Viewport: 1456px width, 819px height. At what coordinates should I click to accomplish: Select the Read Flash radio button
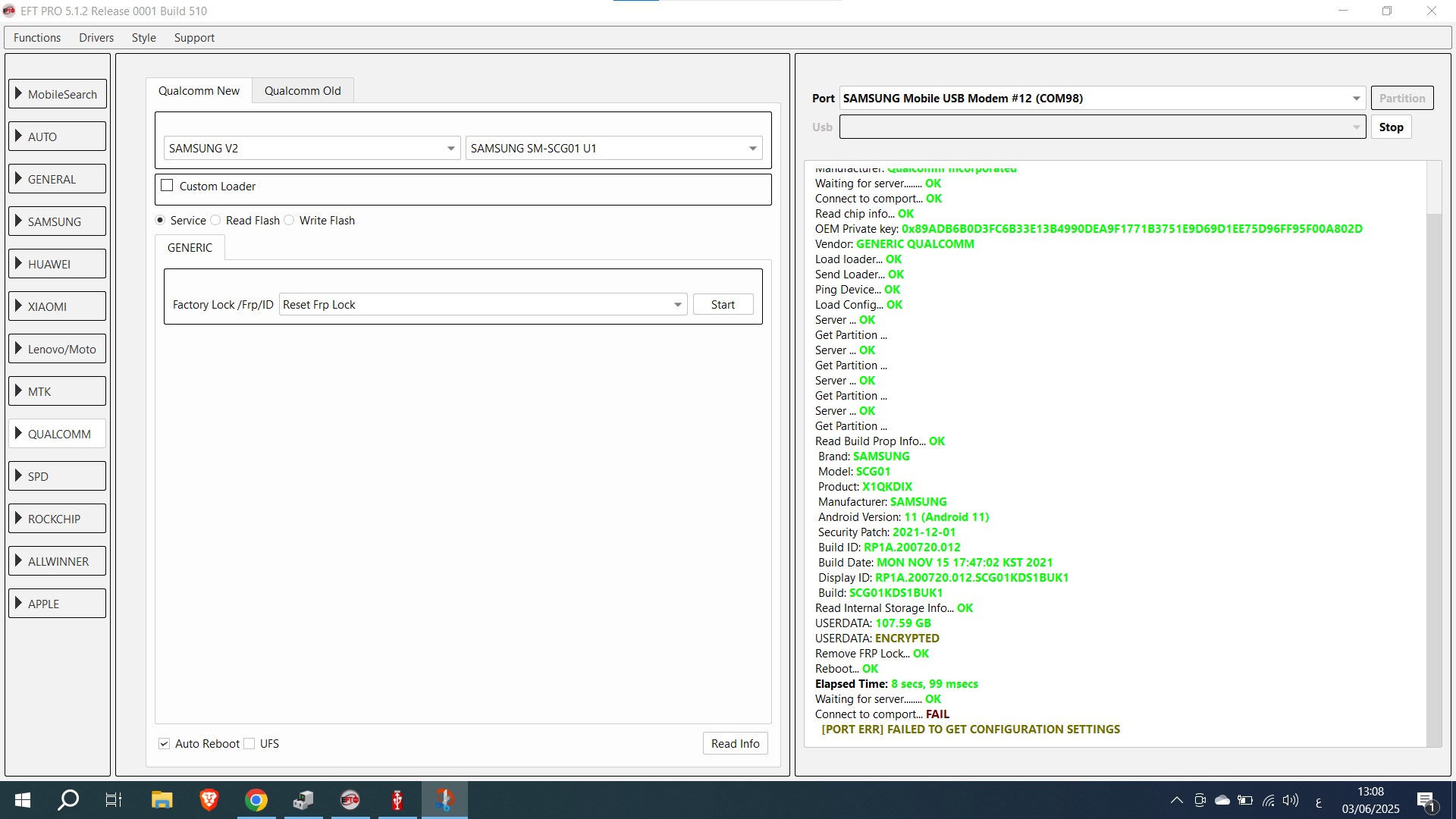point(215,221)
